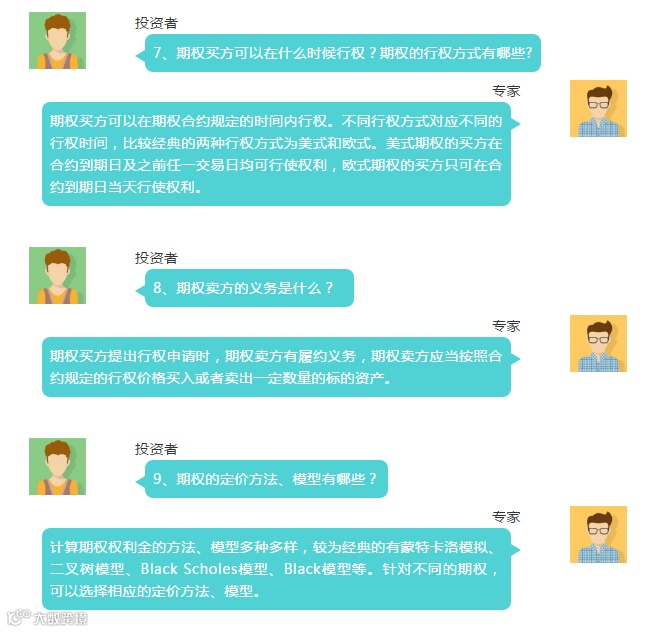
Task: Click the 大数跨境 watermark text
Action: (60, 618)
